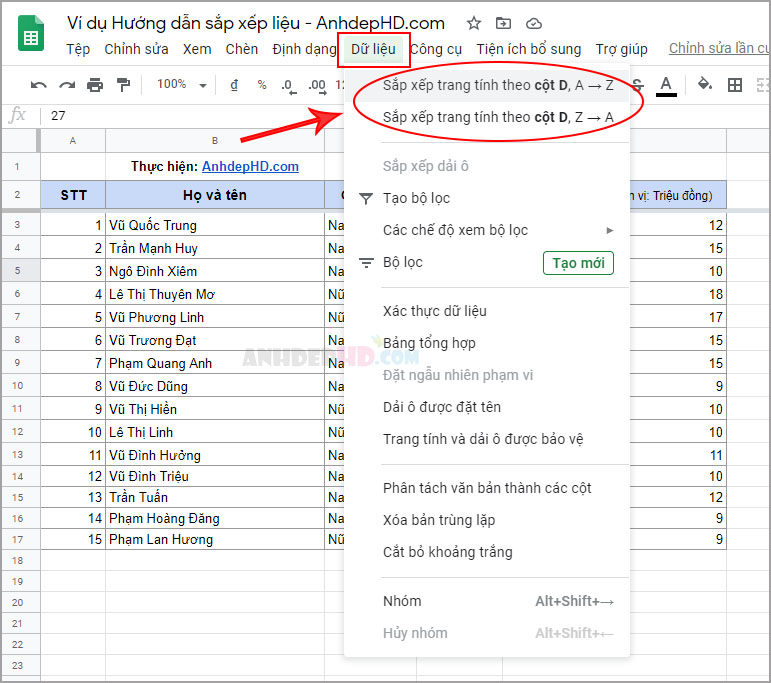Image resolution: width=771 pixels, height=683 pixels.
Task: Star the document
Action: click(474, 23)
